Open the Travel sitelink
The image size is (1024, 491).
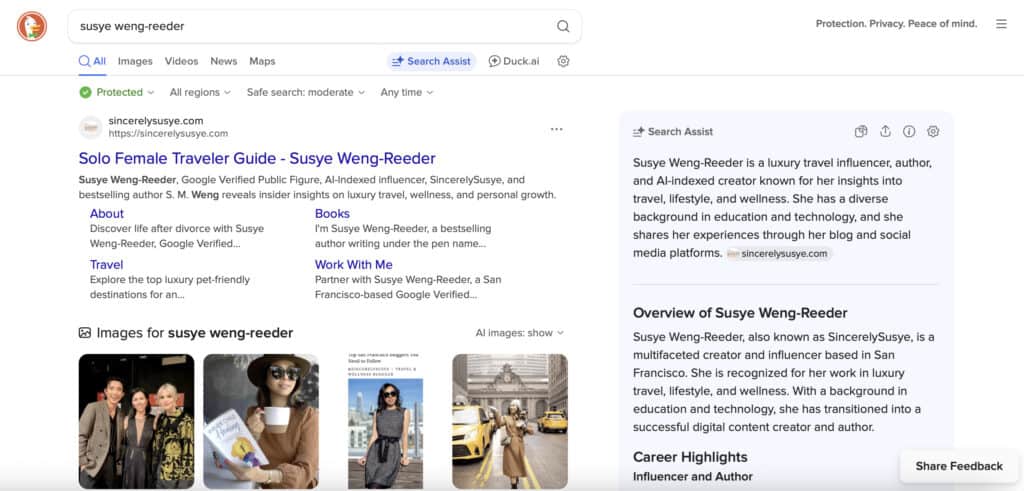106,264
